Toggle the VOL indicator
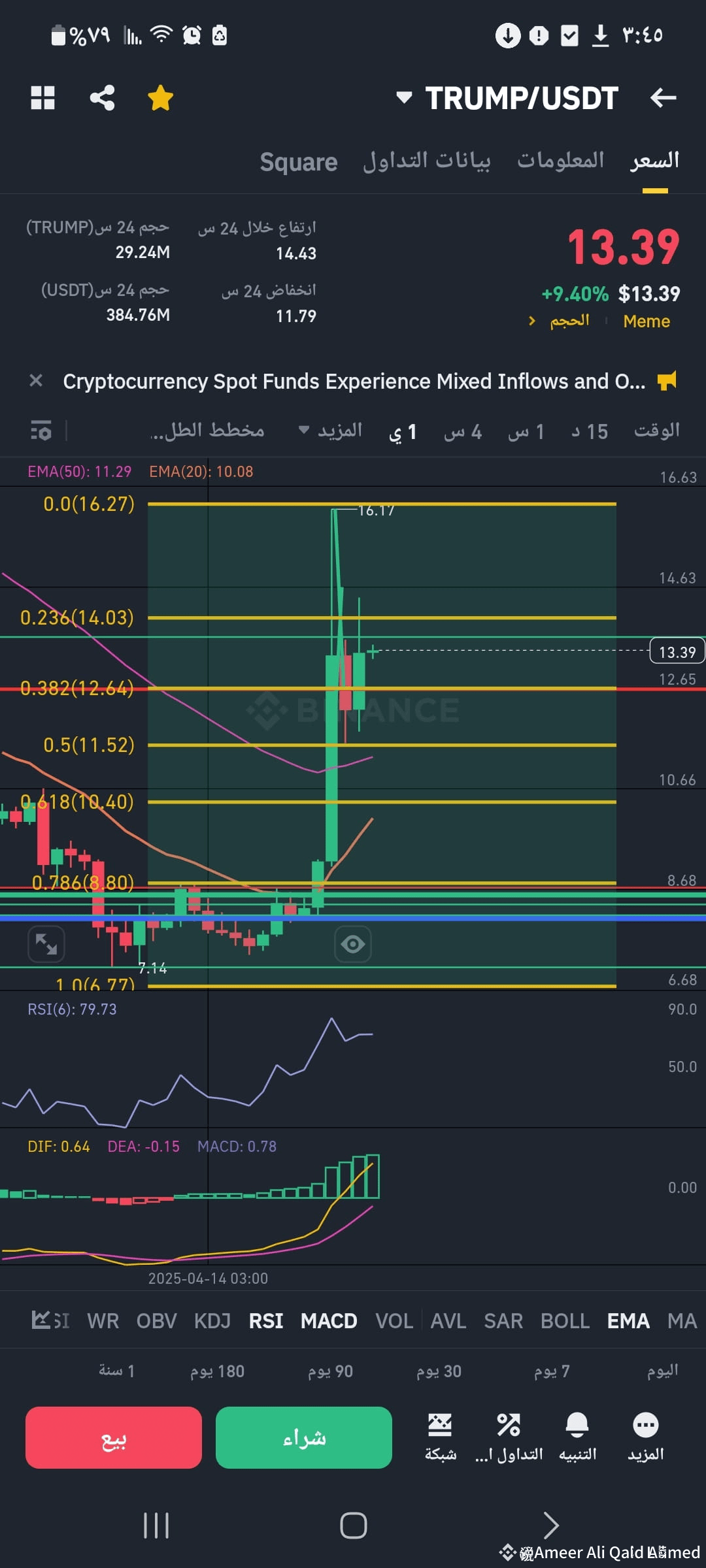The width and height of the screenshot is (706, 1568). point(394,1321)
